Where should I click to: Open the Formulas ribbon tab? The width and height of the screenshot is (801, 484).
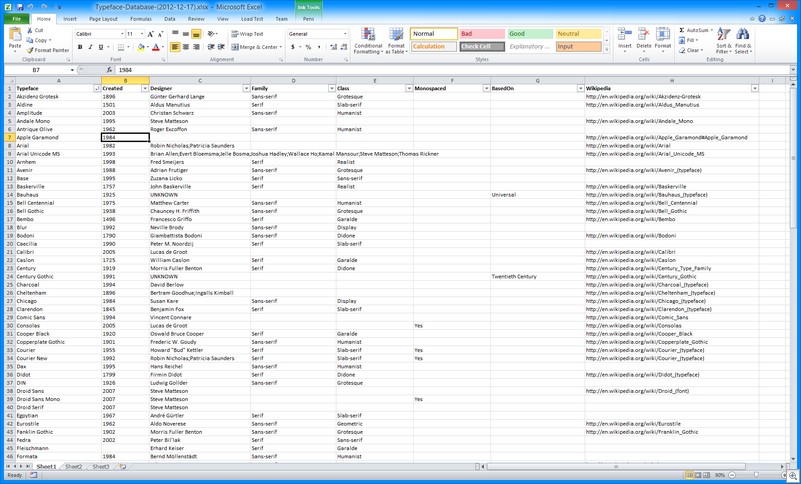tap(140, 19)
